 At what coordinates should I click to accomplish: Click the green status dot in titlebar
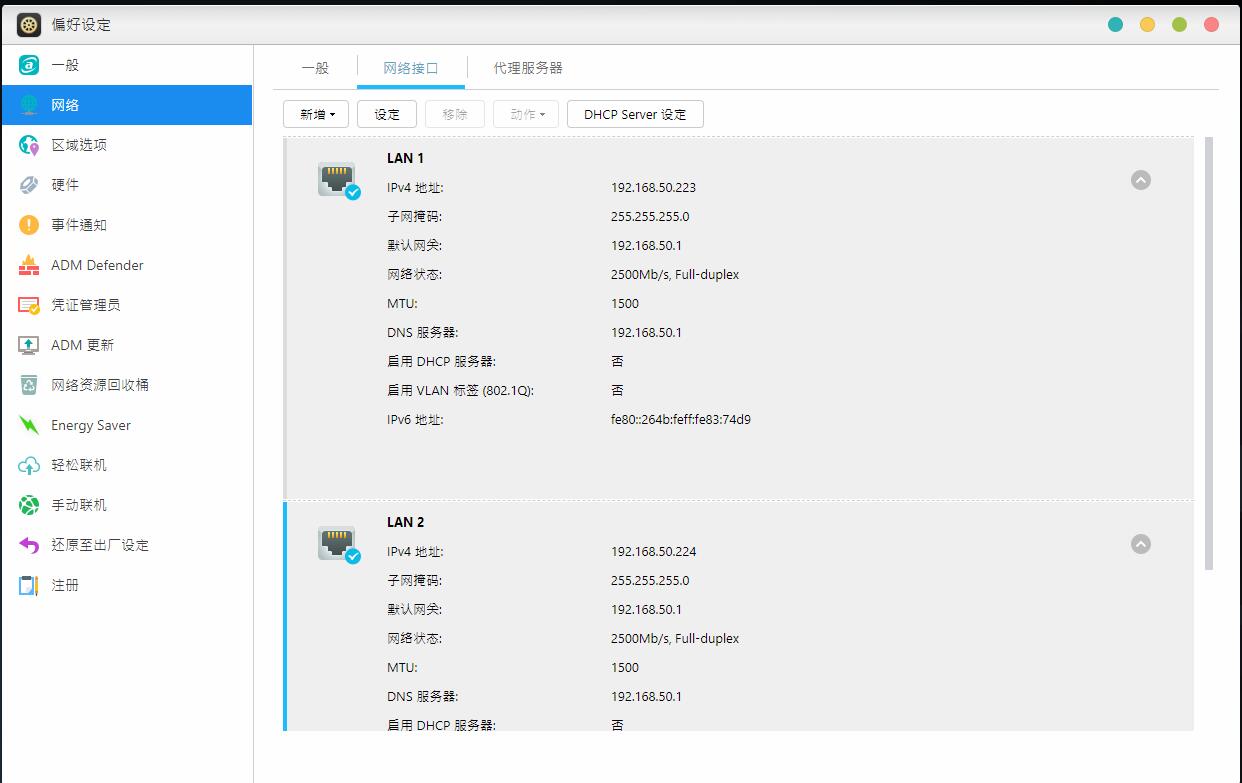point(1180,24)
